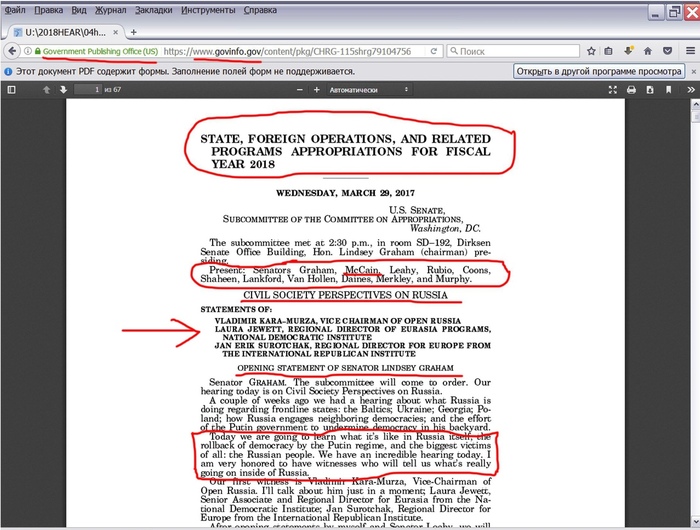Go back with the browser back arrow
700x530 pixels.
(x=12, y=51)
